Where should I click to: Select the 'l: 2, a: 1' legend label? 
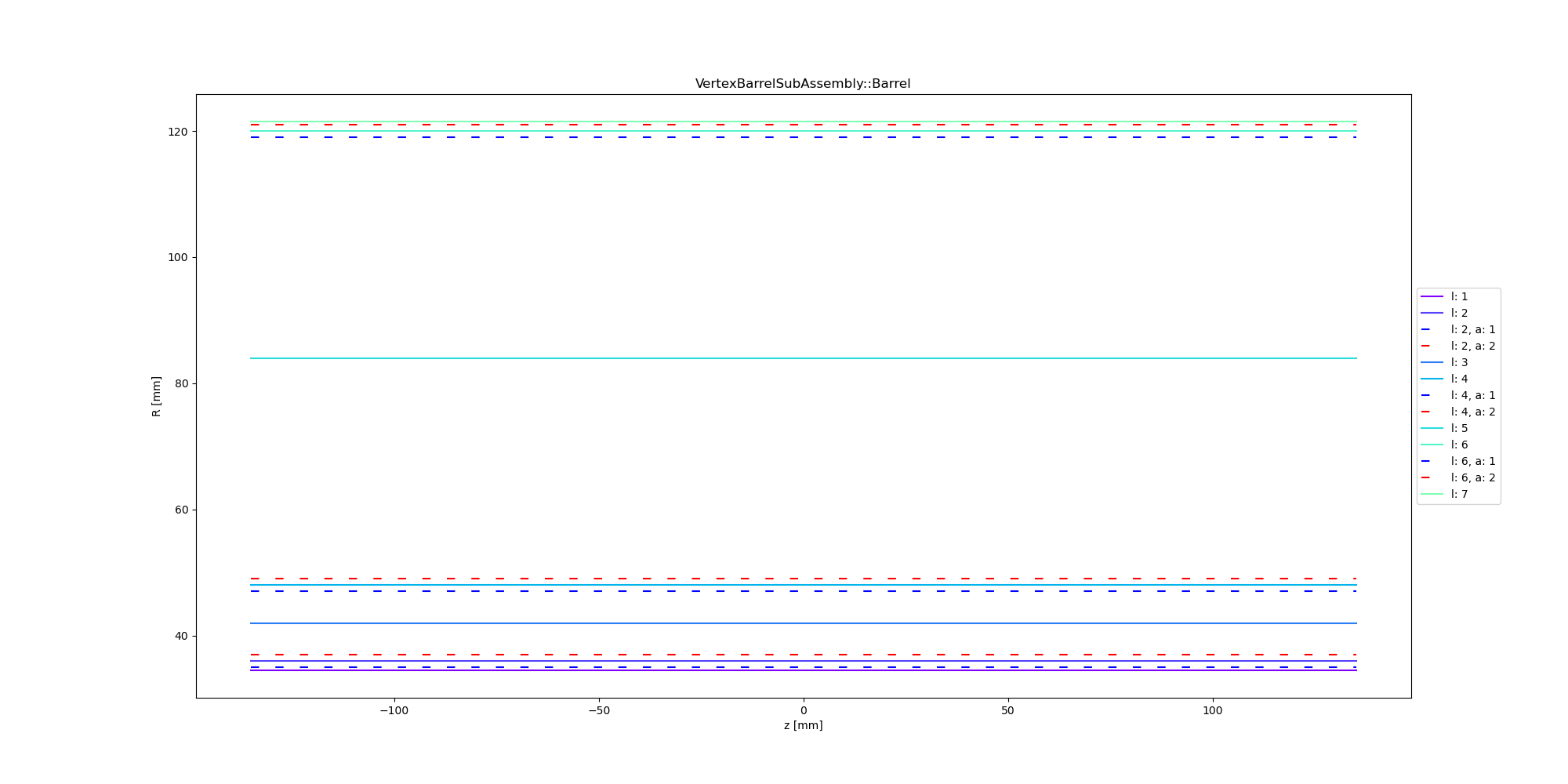tap(1472, 329)
